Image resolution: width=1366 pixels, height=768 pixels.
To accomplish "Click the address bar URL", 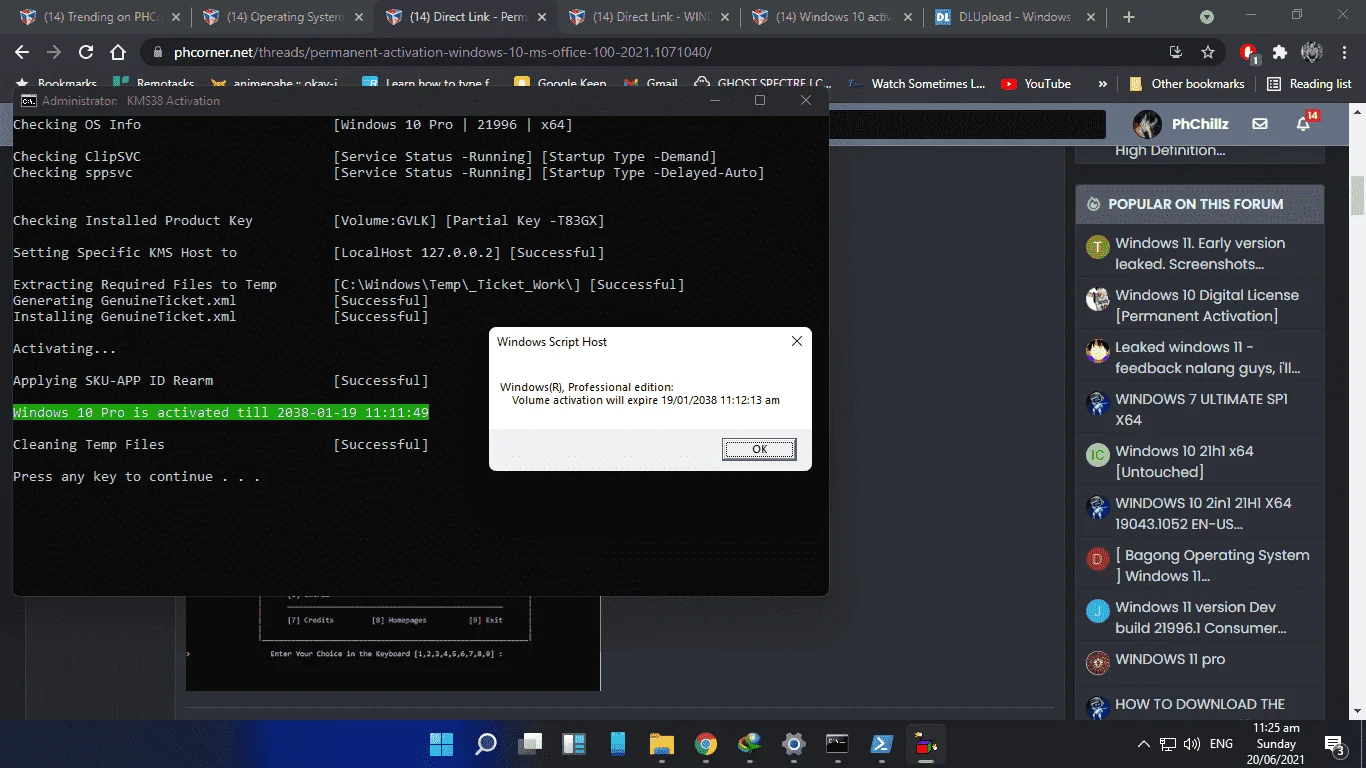I will 442,52.
